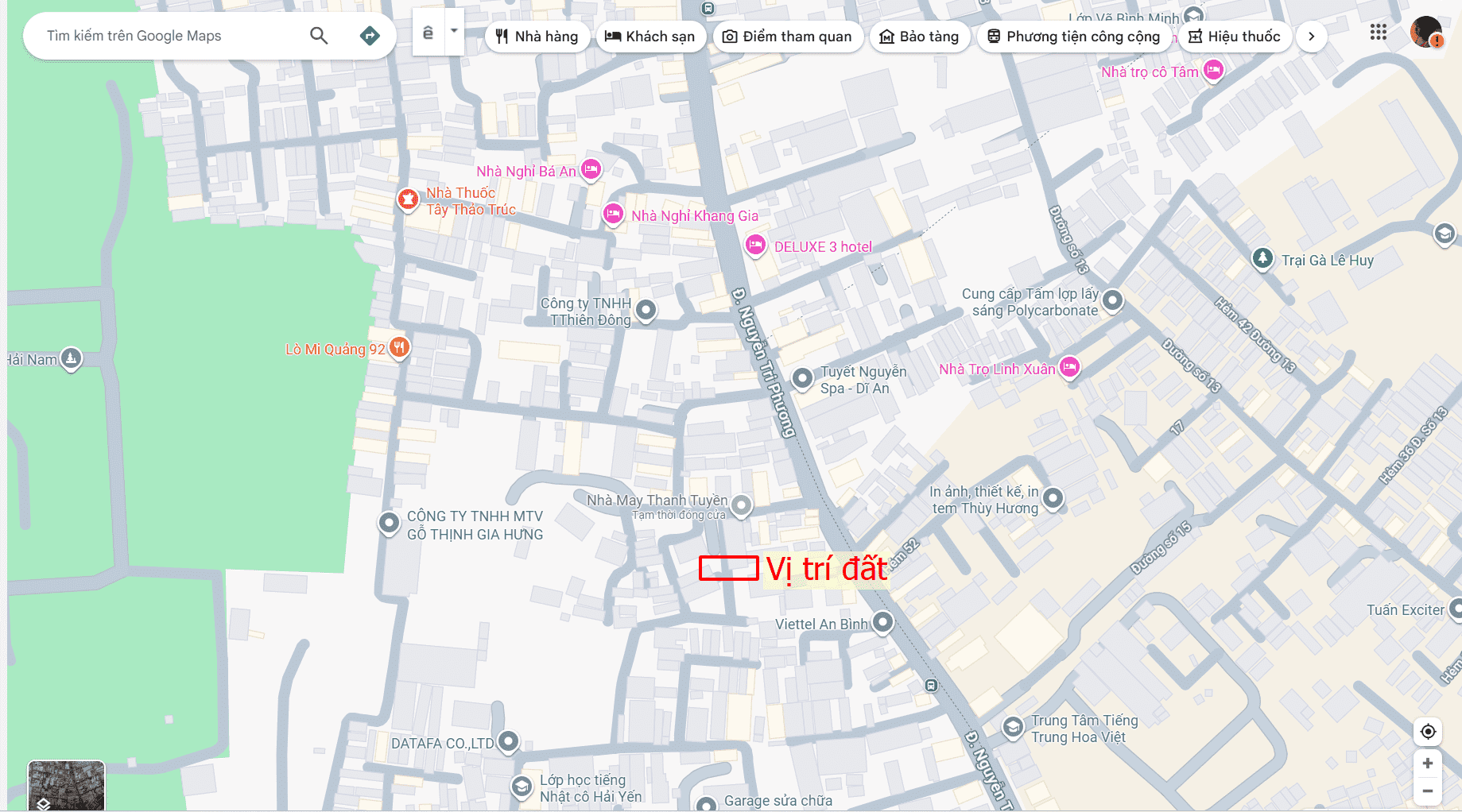The height and width of the screenshot is (812, 1462).
Task: Open the Google account avatar
Action: pyautogui.click(x=1426, y=33)
